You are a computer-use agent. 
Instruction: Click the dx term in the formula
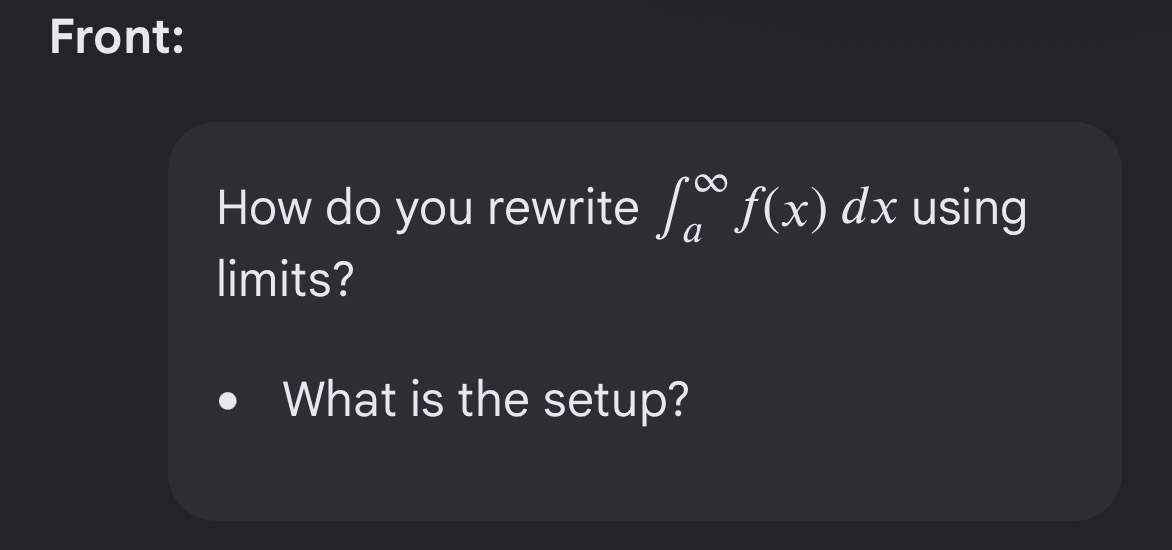869,208
